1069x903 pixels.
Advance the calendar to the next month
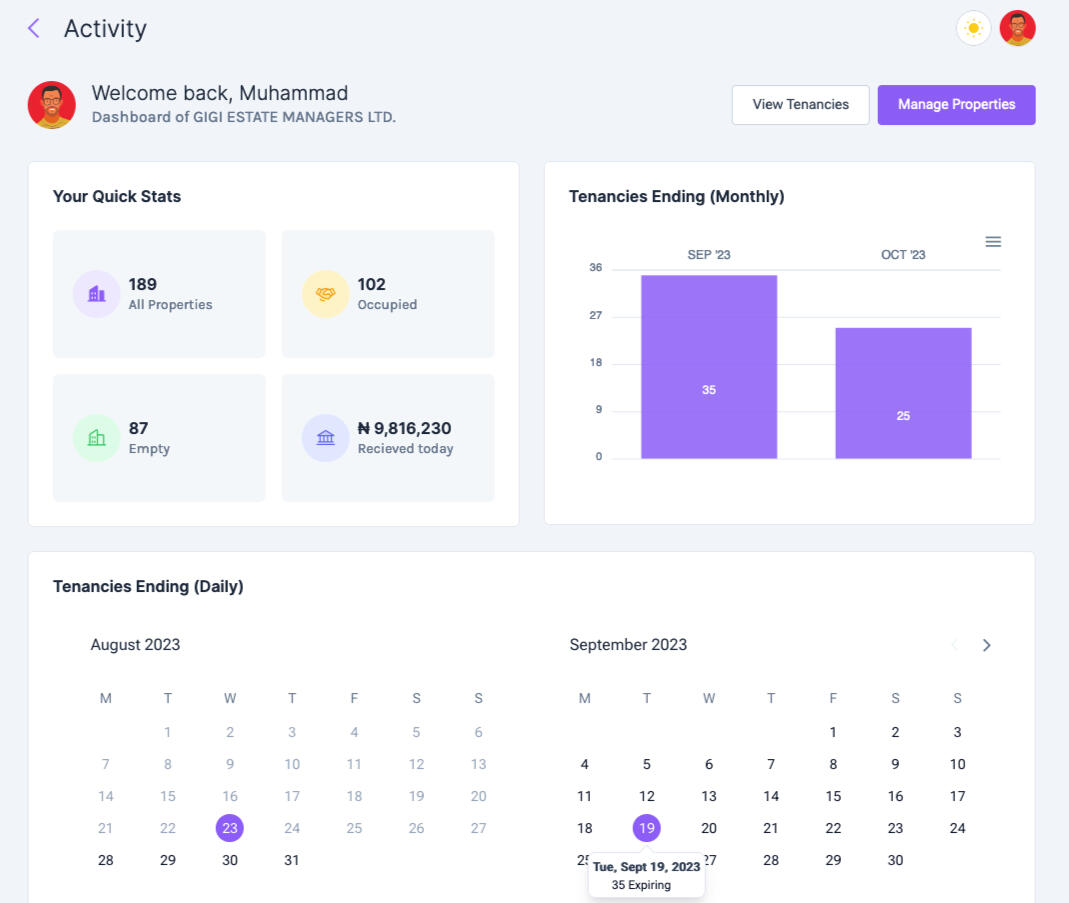(987, 645)
